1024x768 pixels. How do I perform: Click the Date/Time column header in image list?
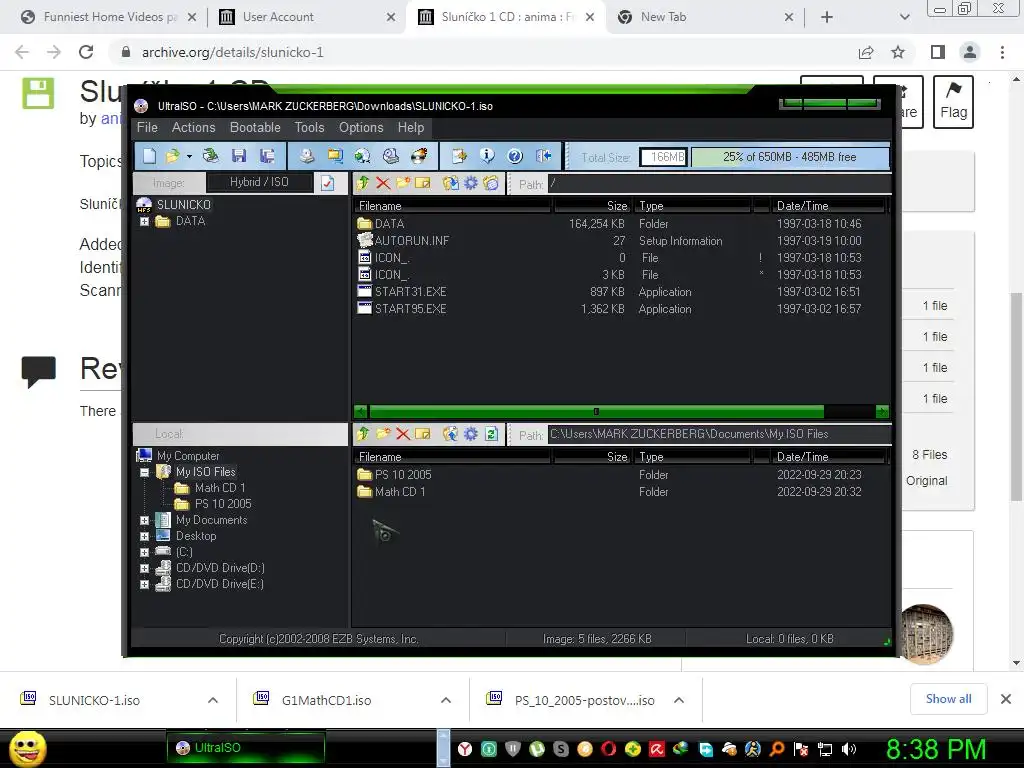[x=827, y=206]
